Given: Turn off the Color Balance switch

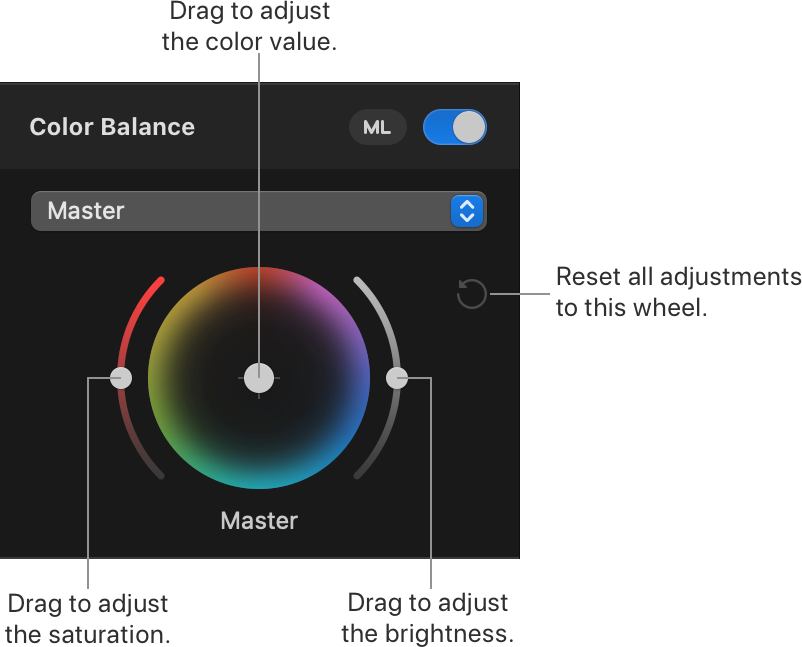Looking at the screenshot, I should 454,127.
